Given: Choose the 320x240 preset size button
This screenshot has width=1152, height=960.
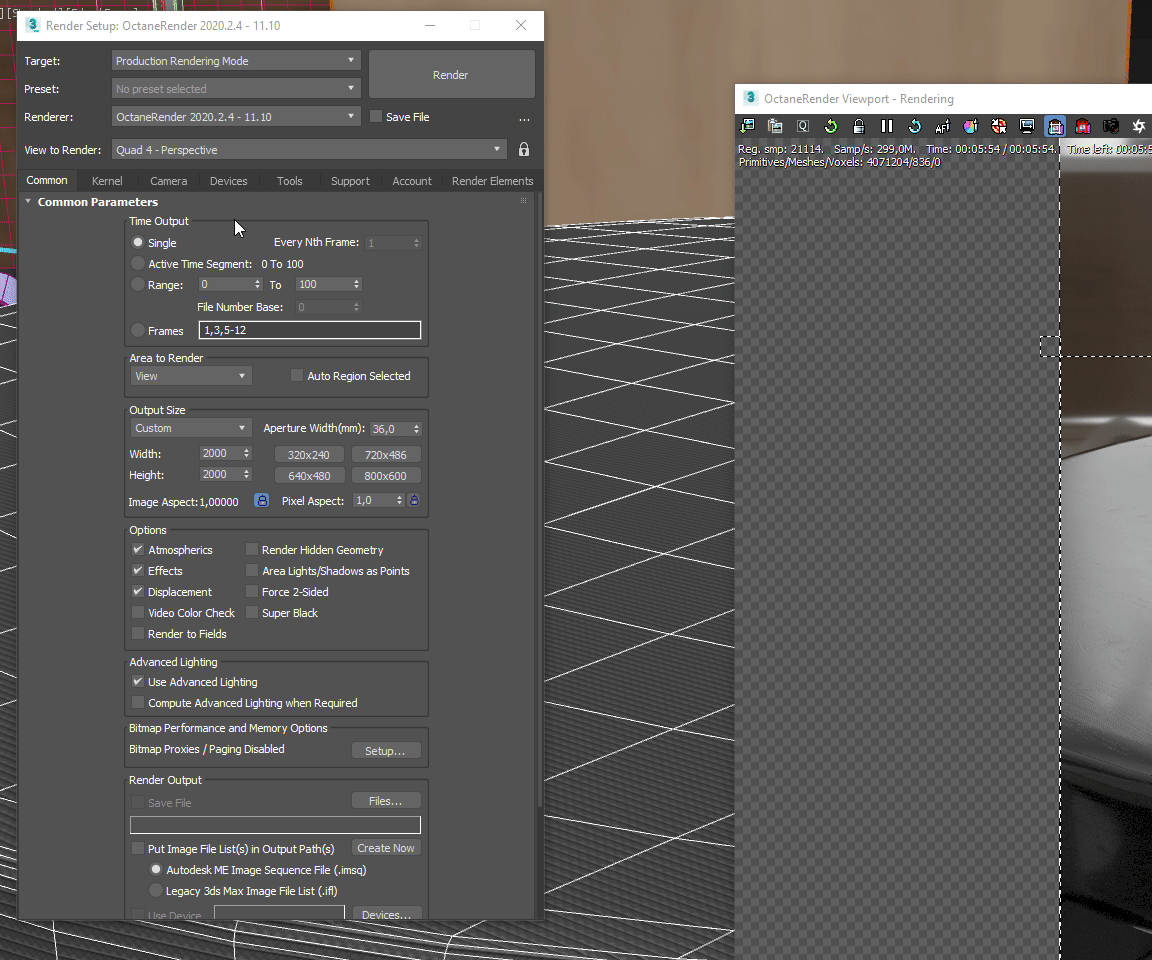Looking at the screenshot, I should tap(309, 455).
